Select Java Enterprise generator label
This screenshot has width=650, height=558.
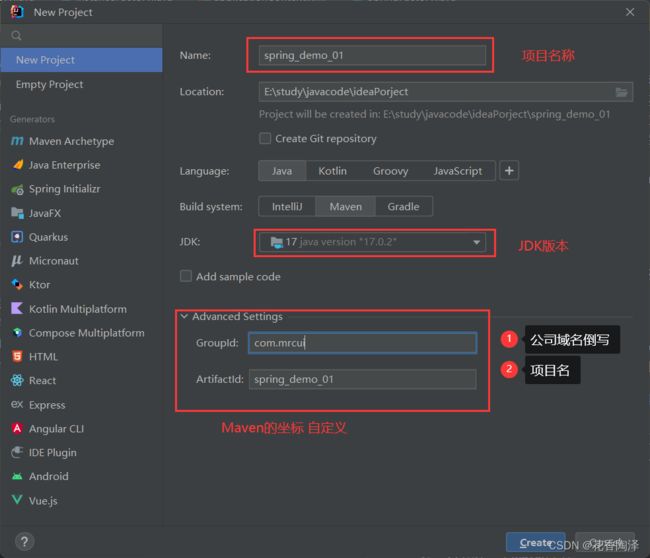pyautogui.click(x=65, y=165)
